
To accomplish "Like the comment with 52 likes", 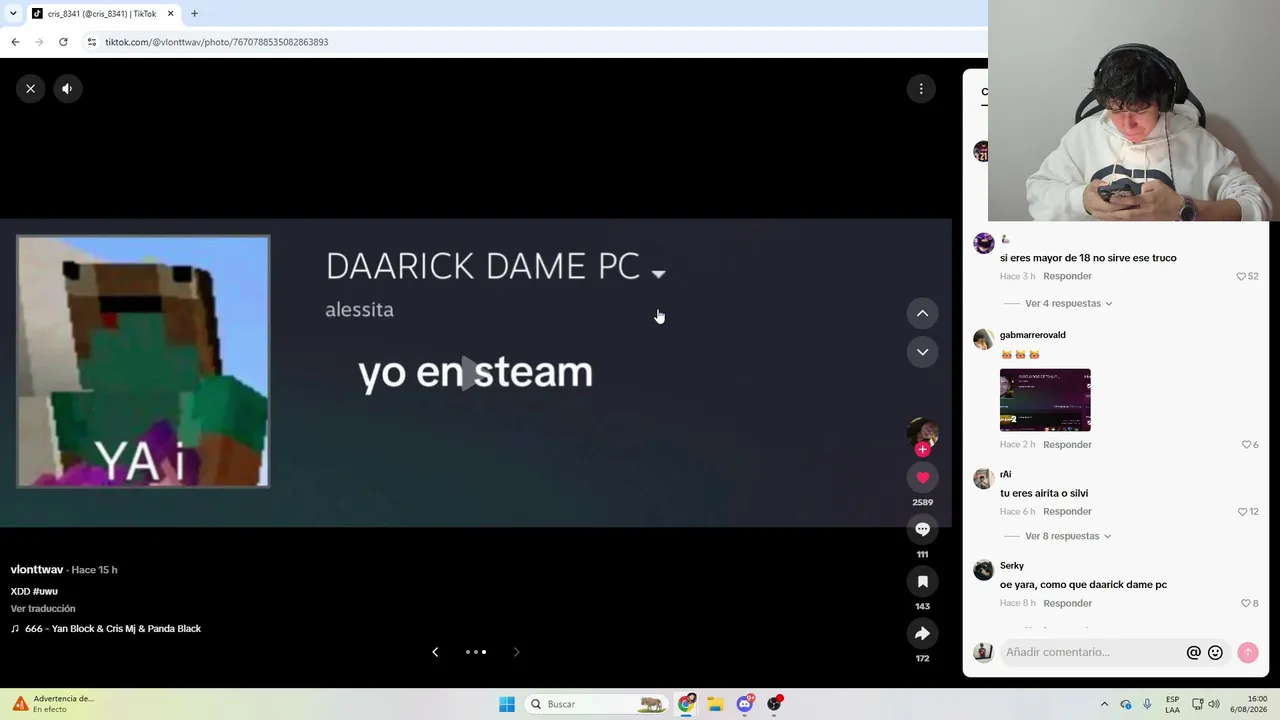I will point(1241,277).
